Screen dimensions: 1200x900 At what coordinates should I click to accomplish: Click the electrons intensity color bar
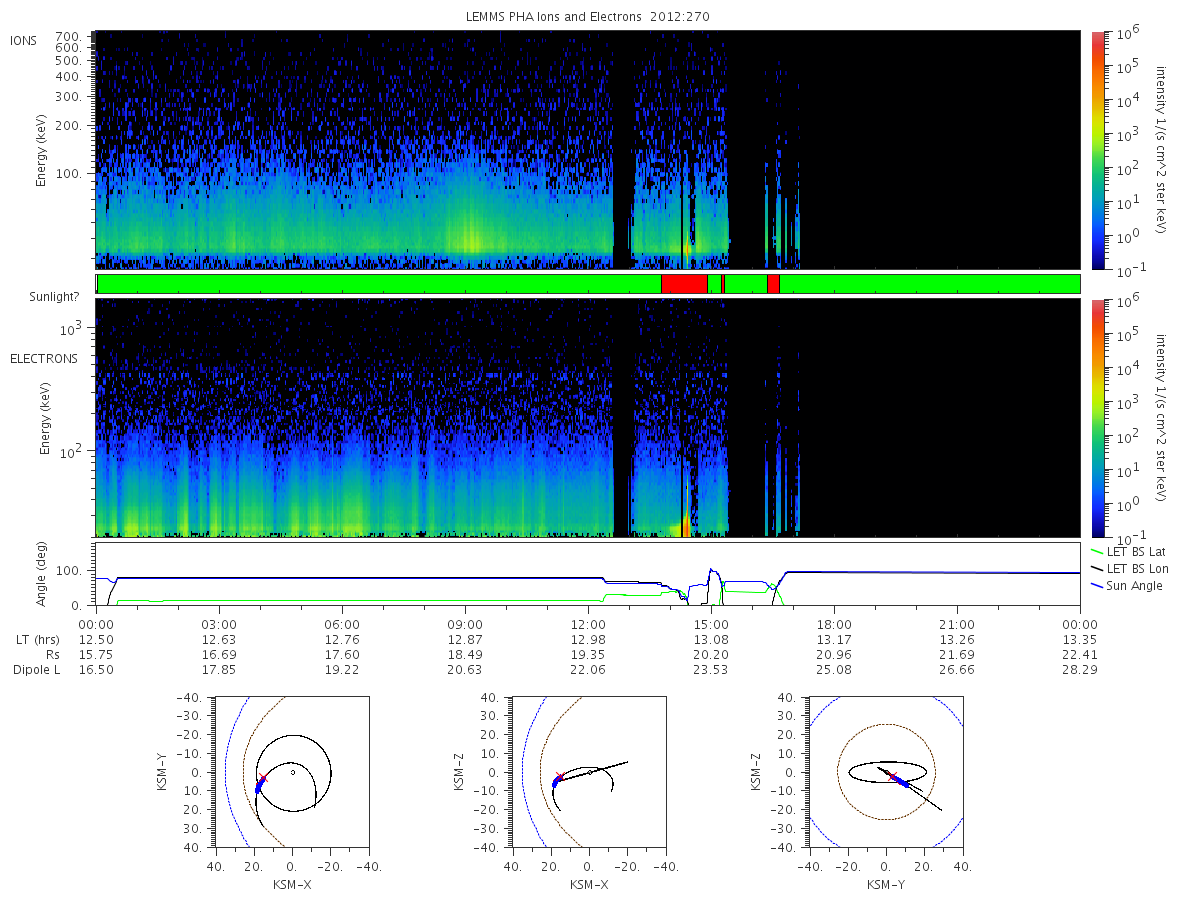[1098, 418]
